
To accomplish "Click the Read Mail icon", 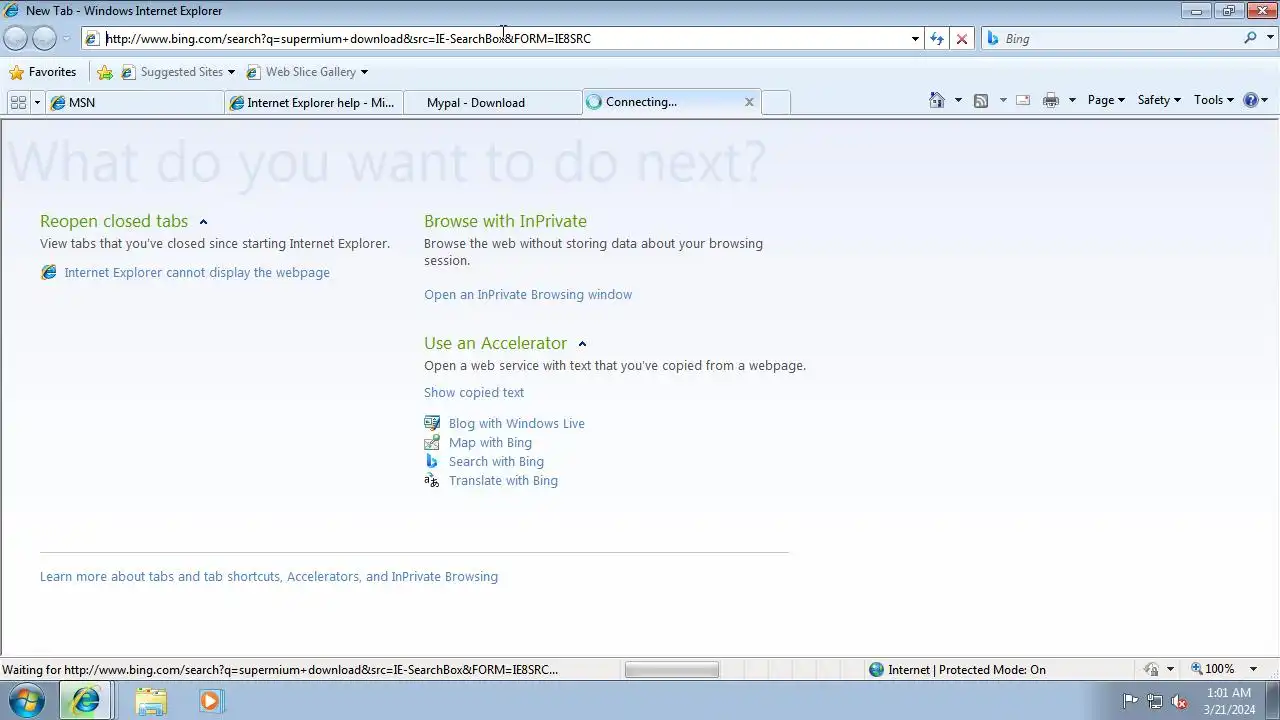I will click(x=1023, y=100).
